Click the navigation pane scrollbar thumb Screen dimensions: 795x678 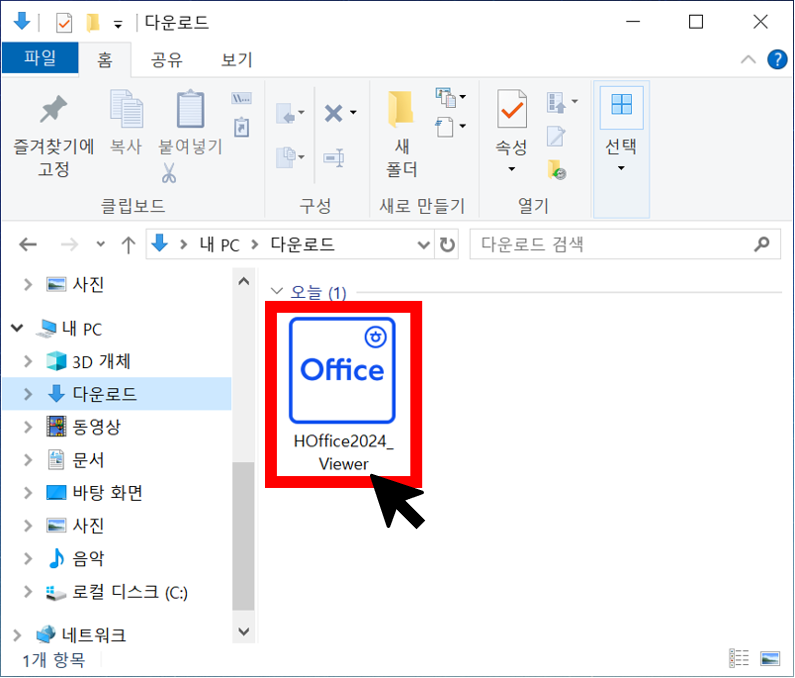click(x=244, y=537)
